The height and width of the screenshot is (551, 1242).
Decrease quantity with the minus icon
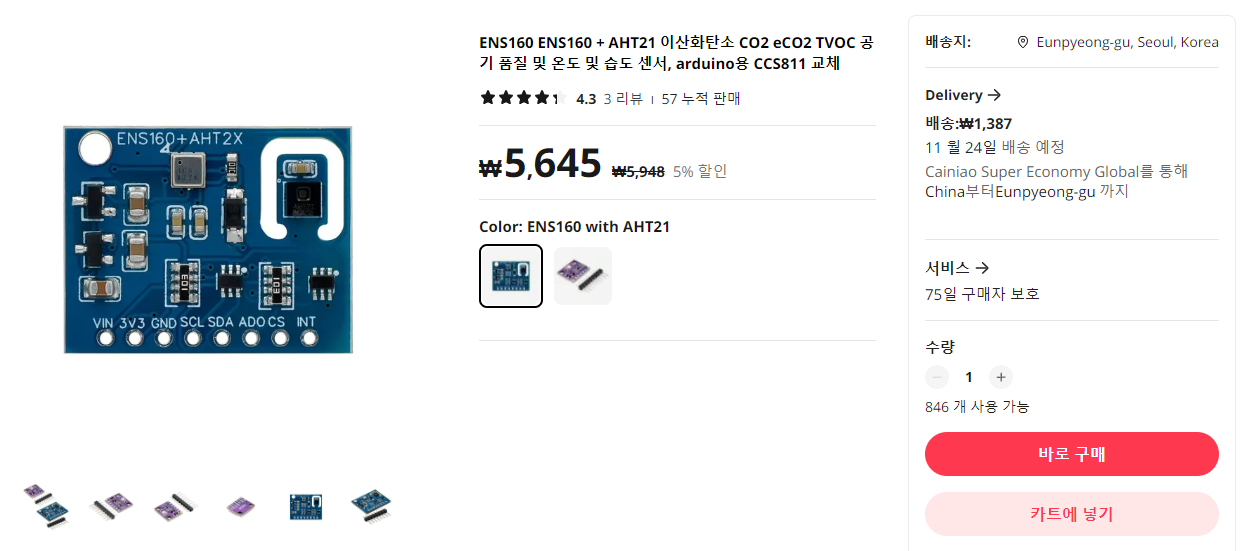click(937, 377)
